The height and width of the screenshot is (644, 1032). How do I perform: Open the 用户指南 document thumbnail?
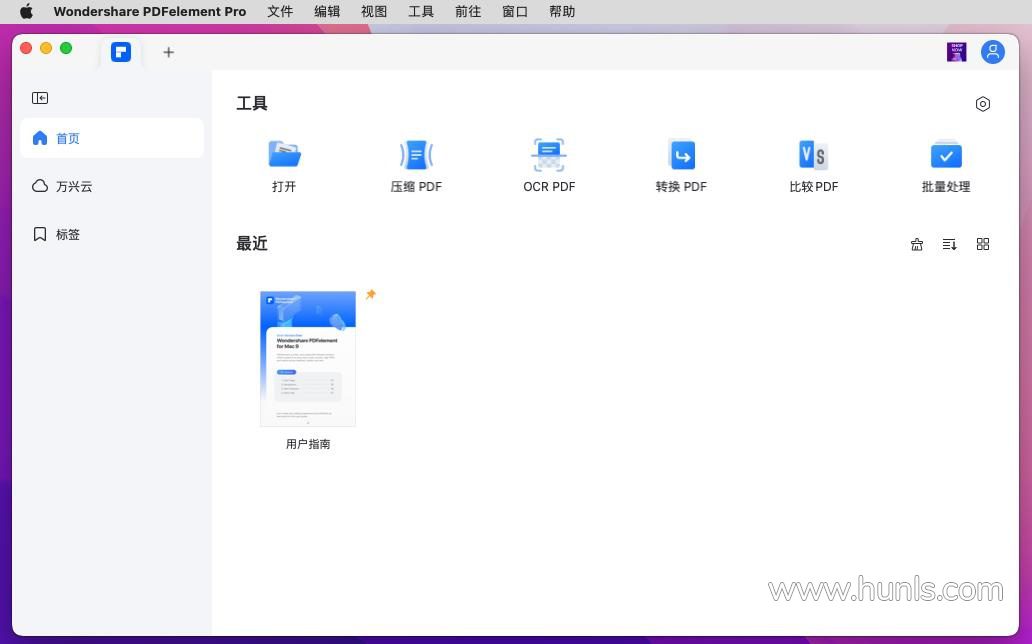coord(308,359)
